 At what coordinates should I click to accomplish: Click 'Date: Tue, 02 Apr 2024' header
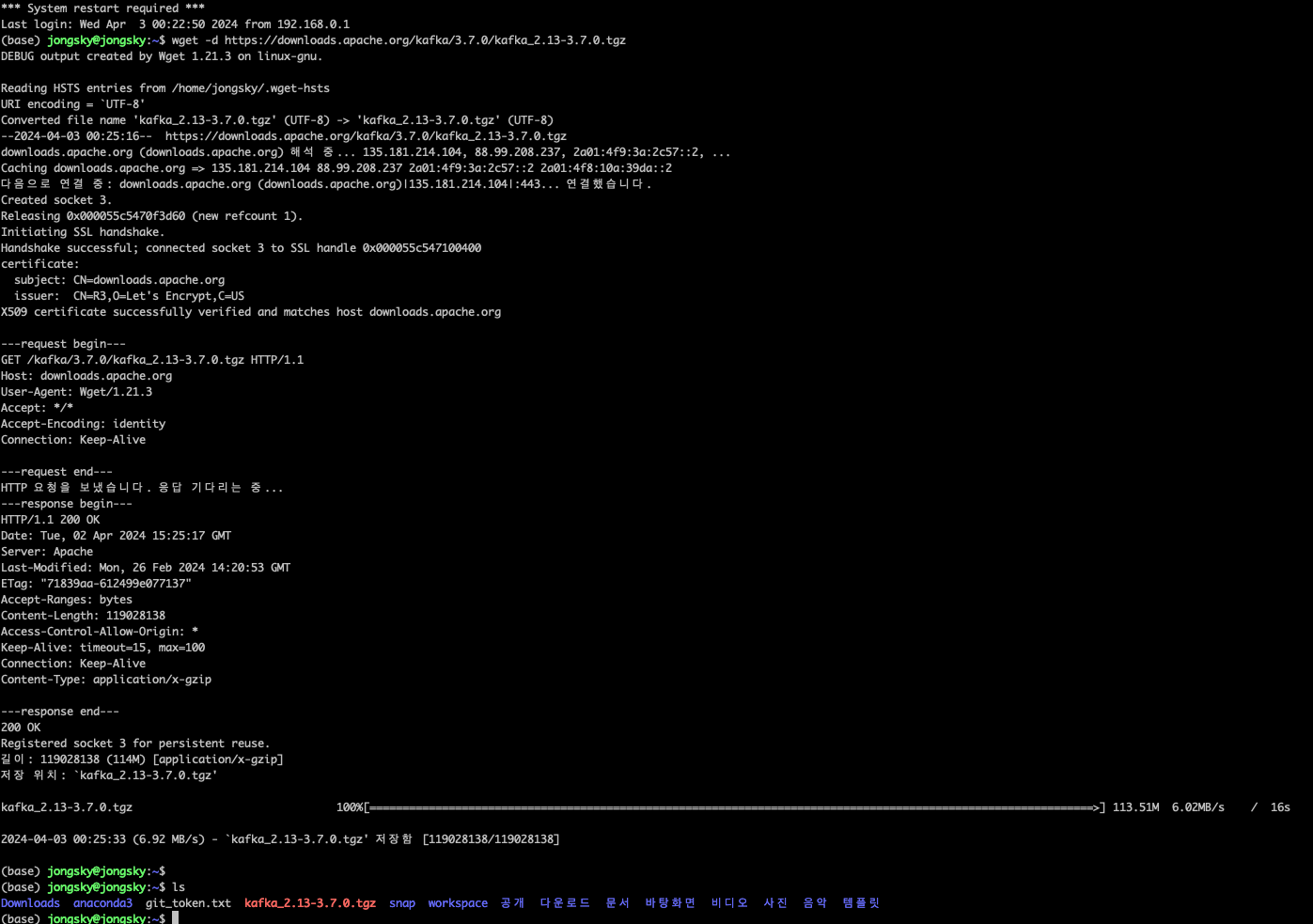tap(116, 536)
